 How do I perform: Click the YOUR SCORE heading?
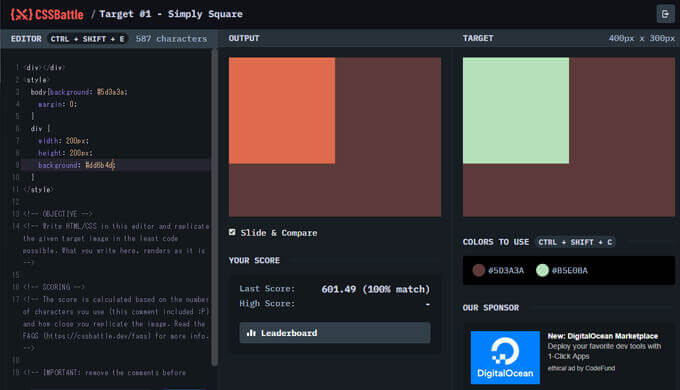[x=254, y=260]
